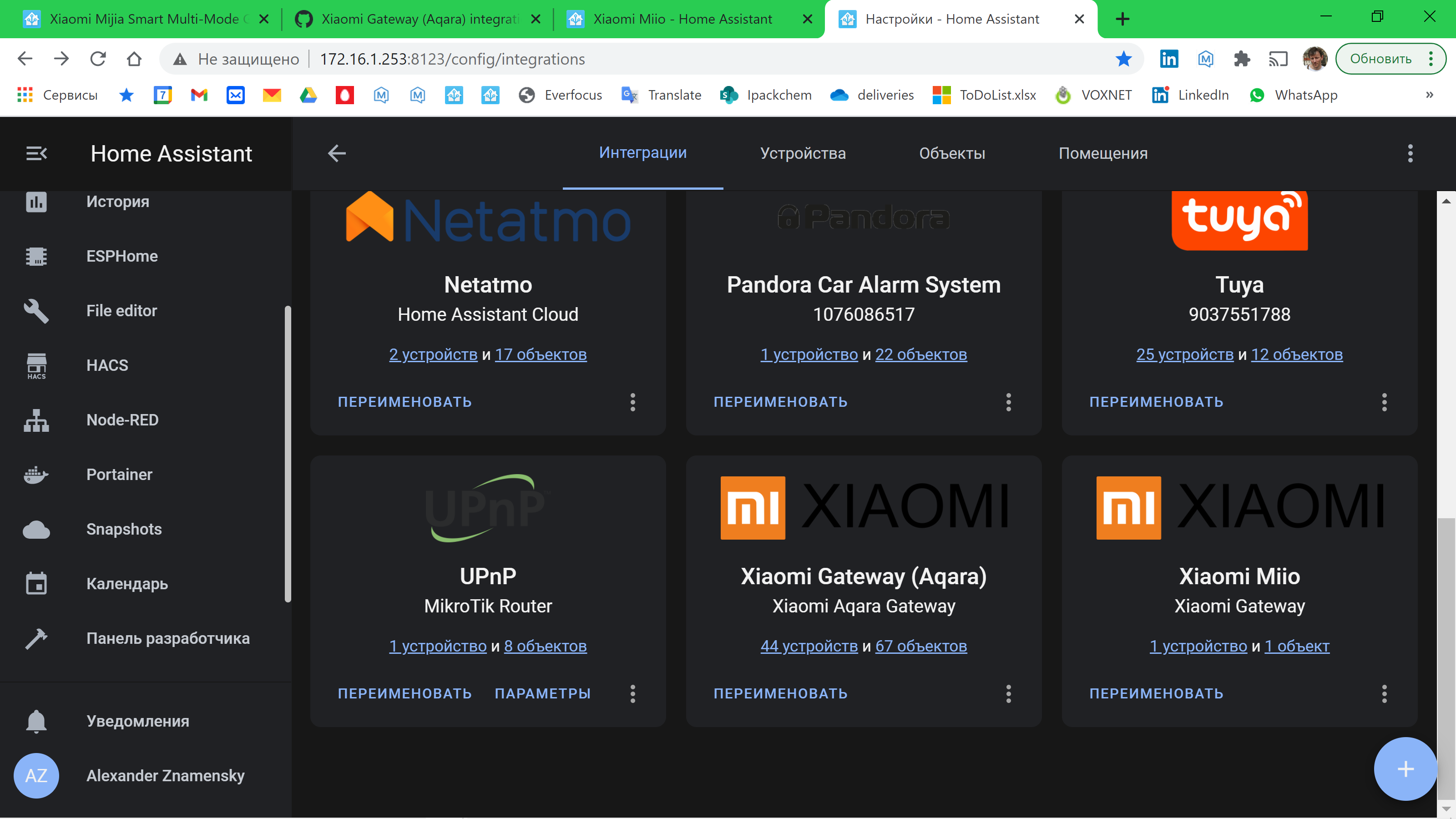The height and width of the screenshot is (819, 1456).
Task: Click ПАРАМЕТРЫ on the UPnP card
Action: [x=542, y=693]
